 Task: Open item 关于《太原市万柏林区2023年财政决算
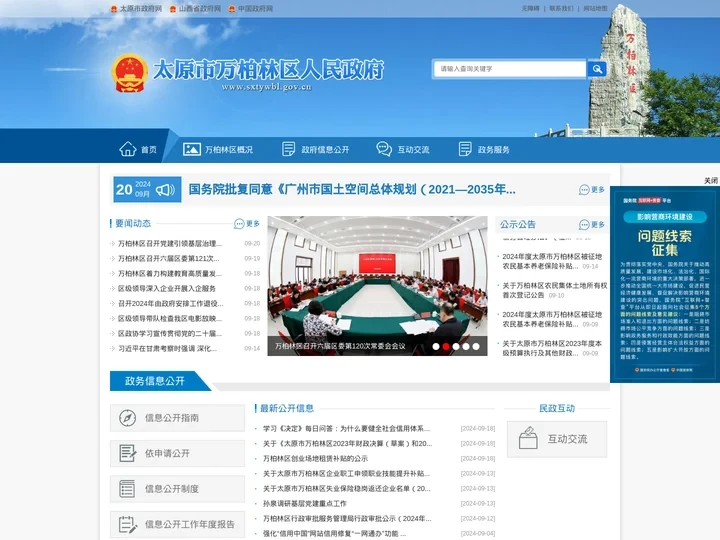(x=348, y=444)
